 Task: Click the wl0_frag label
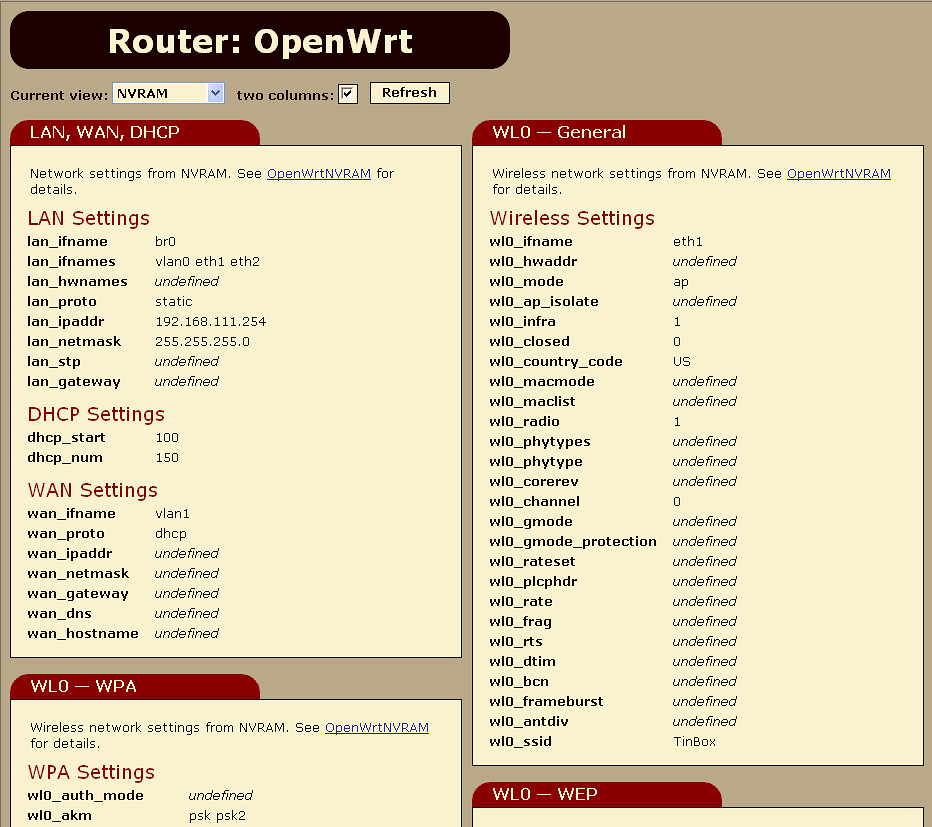(520, 622)
